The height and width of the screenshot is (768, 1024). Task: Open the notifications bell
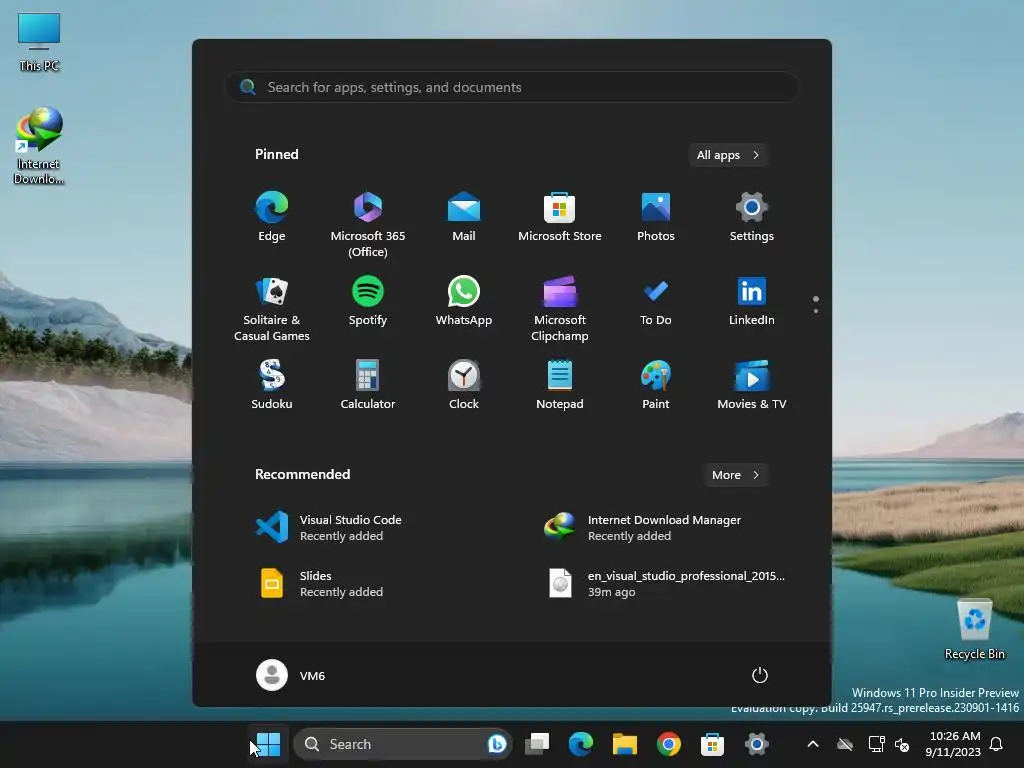997,744
